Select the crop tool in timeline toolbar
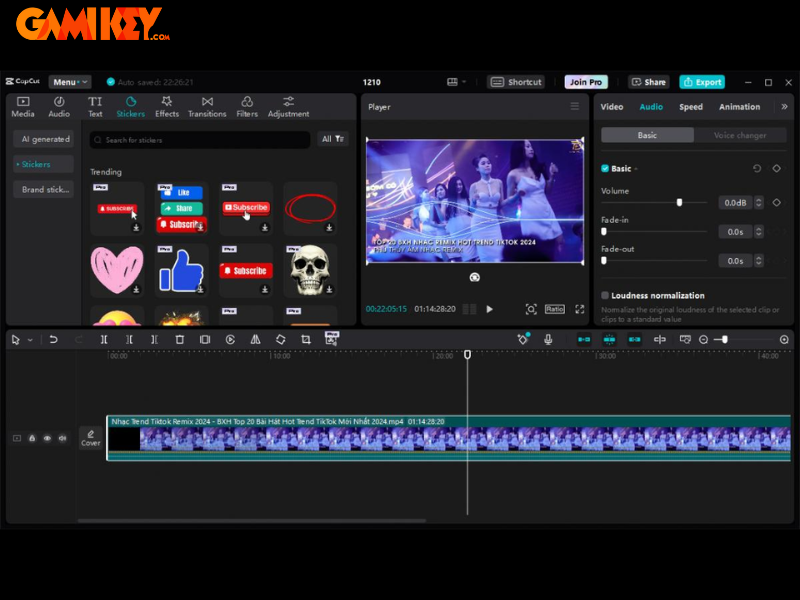This screenshot has height=600, width=800. click(306, 340)
